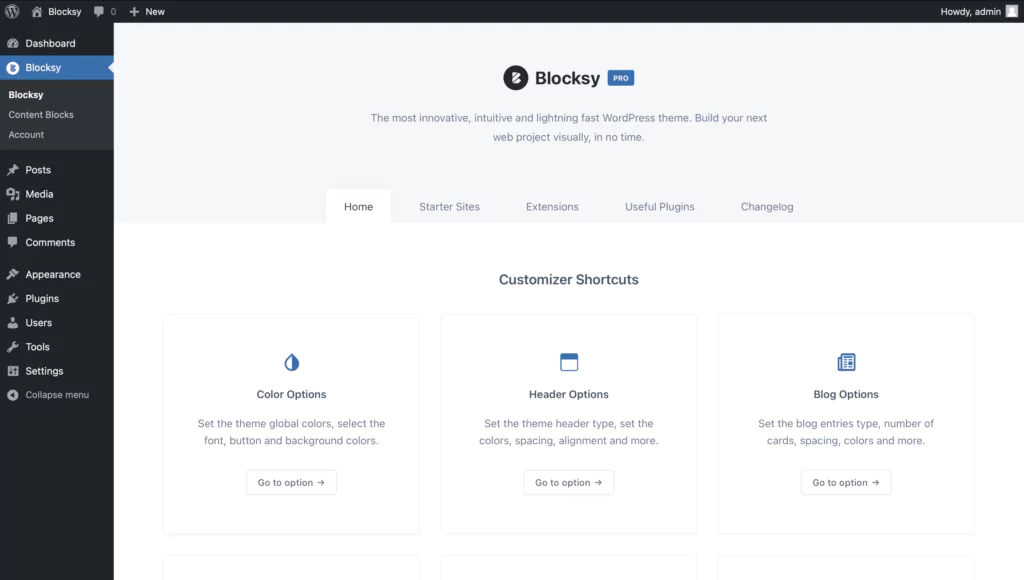Viewport: 1024px width, 580px height.
Task: Click the Header Options icon
Action: click(568, 362)
